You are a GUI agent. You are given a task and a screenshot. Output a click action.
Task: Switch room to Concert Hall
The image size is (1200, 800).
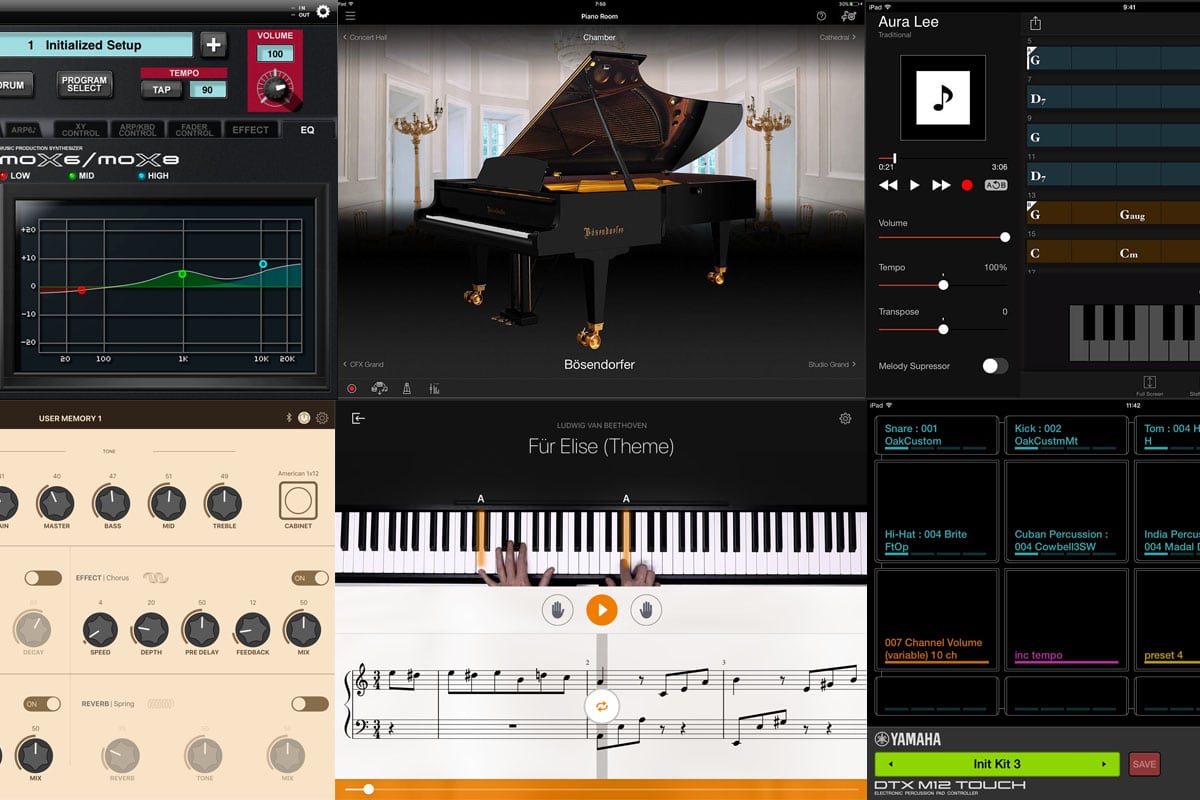click(x=365, y=37)
